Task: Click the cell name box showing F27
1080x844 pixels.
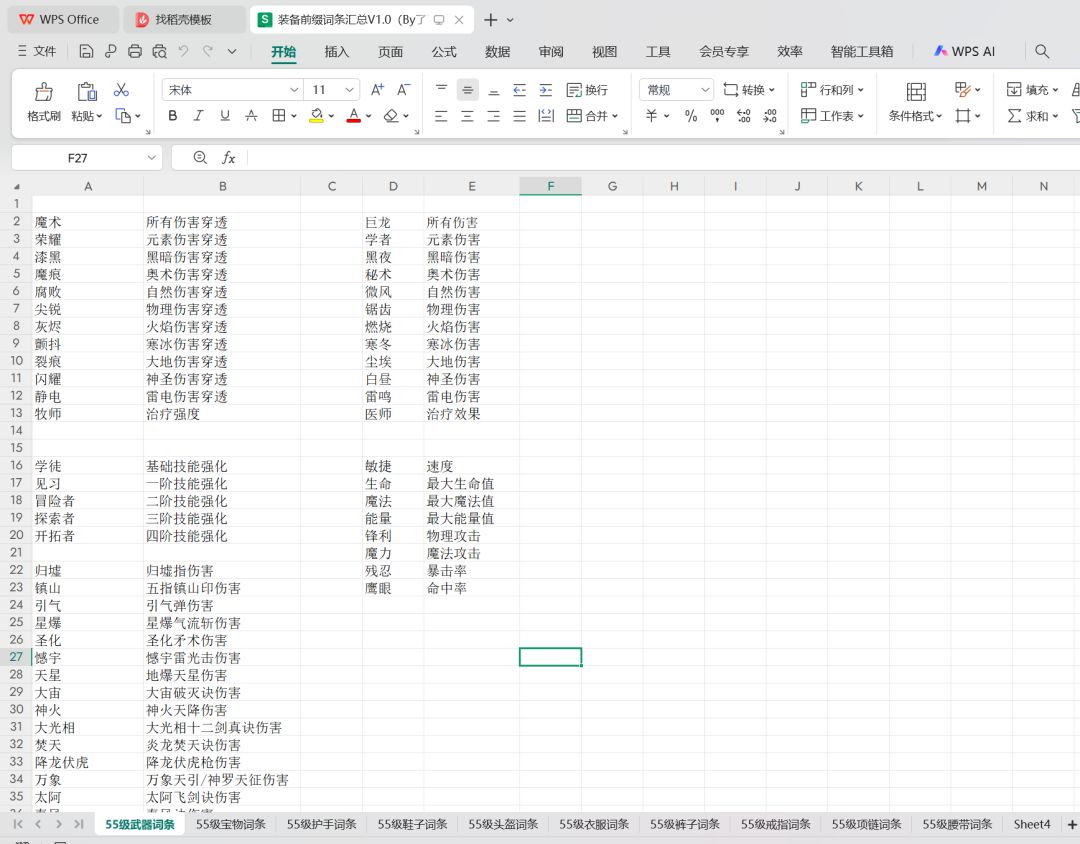Action: 78,158
